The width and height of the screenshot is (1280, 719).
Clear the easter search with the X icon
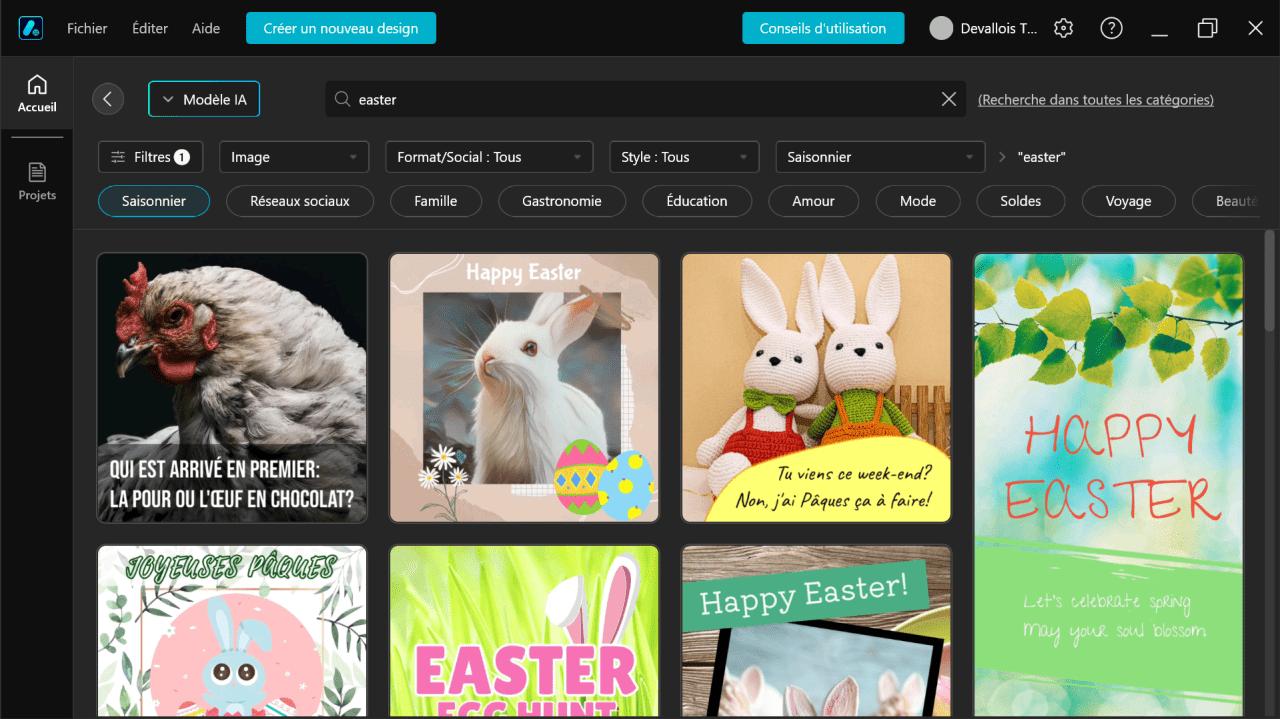949,99
